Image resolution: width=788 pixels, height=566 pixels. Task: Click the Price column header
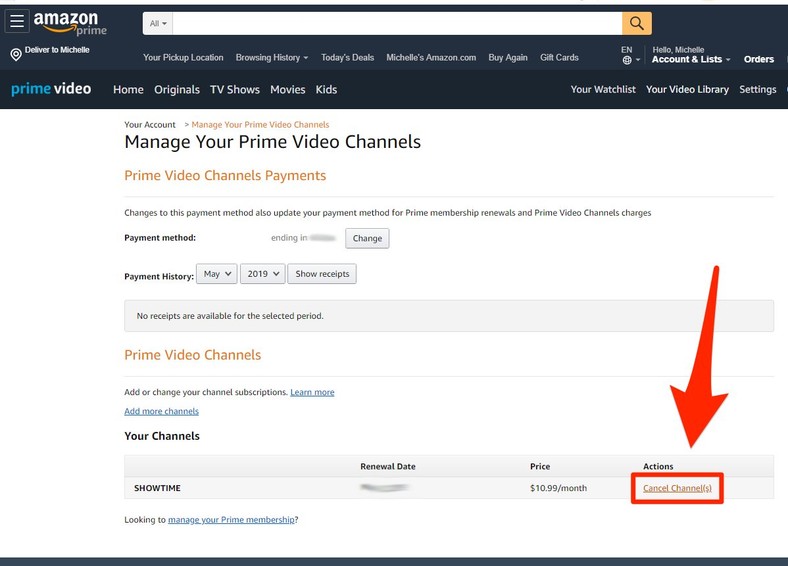click(x=540, y=466)
